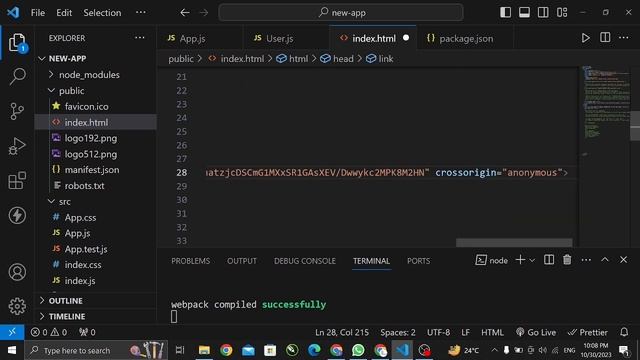Open the PROBLEMS panel tab
The width and height of the screenshot is (640, 360).
pyautogui.click(x=191, y=261)
